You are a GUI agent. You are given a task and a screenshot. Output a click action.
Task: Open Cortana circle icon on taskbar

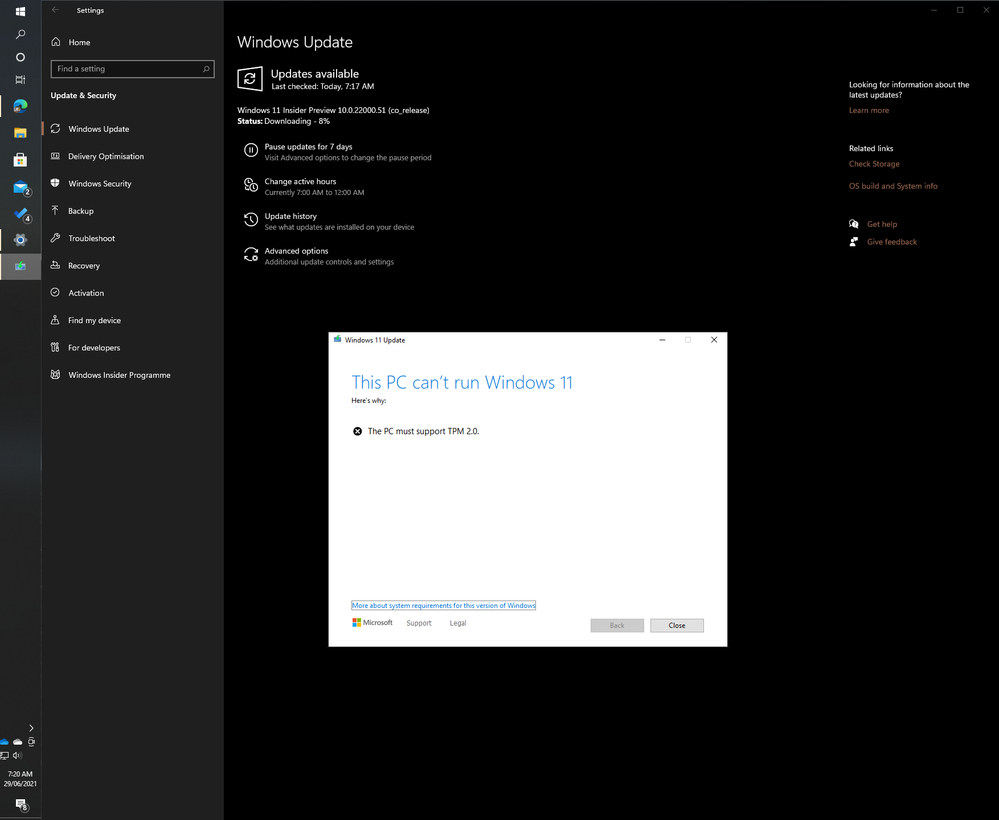20,57
